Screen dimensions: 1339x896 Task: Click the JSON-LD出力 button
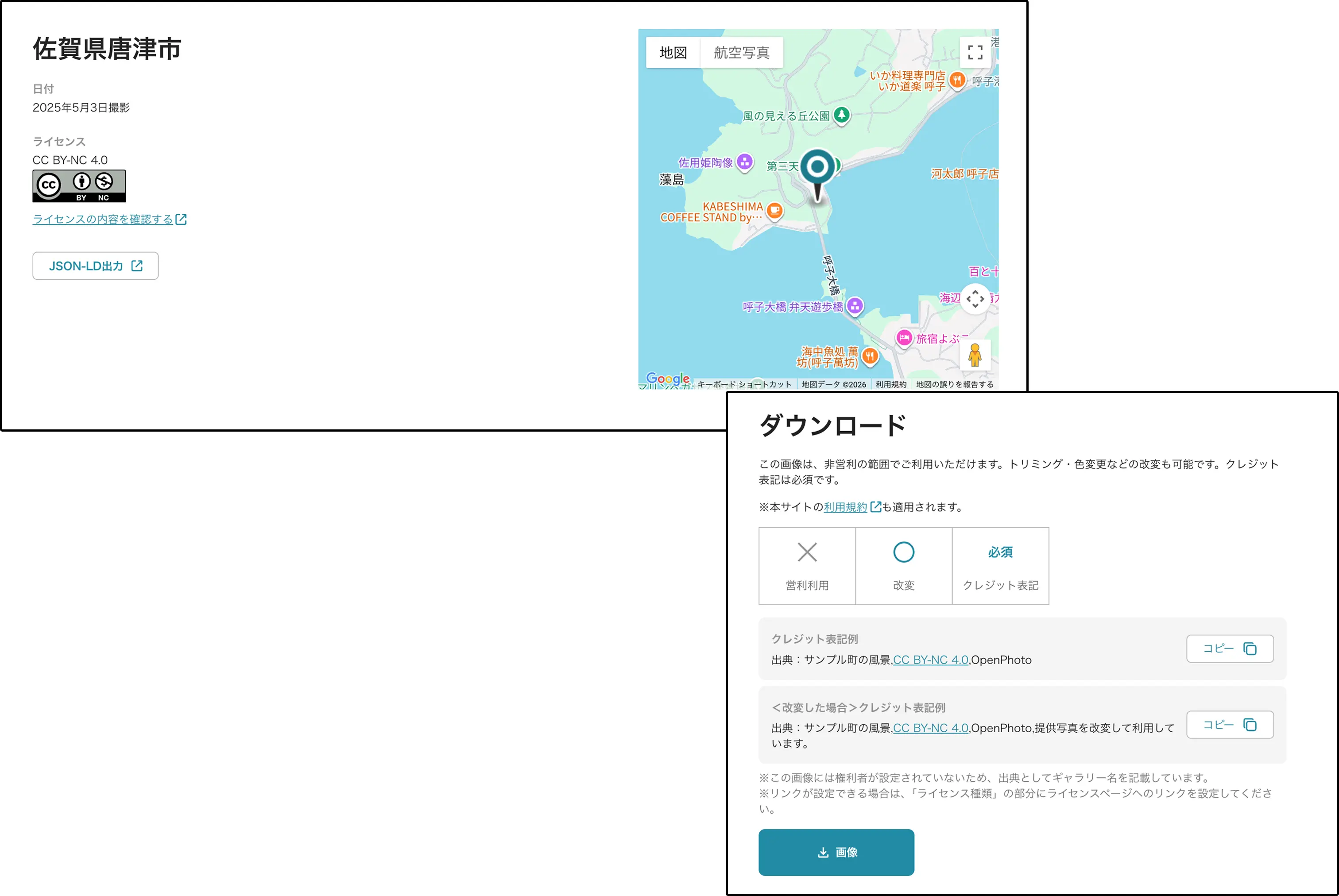pyautogui.click(x=96, y=266)
